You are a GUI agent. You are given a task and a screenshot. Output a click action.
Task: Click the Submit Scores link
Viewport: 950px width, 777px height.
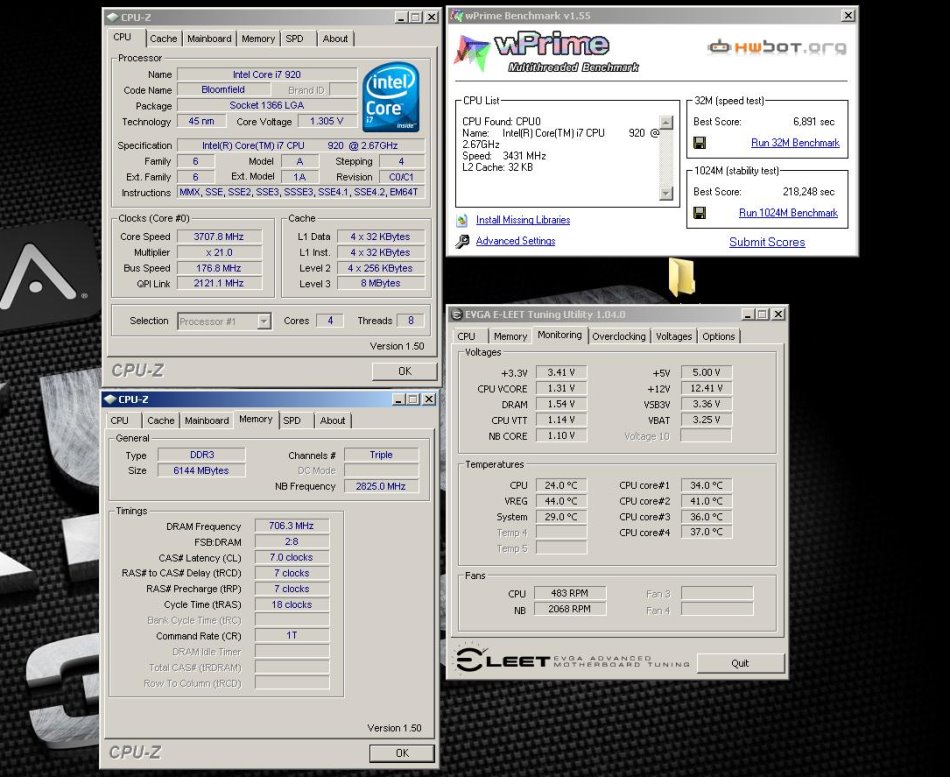pyautogui.click(x=767, y=242)
